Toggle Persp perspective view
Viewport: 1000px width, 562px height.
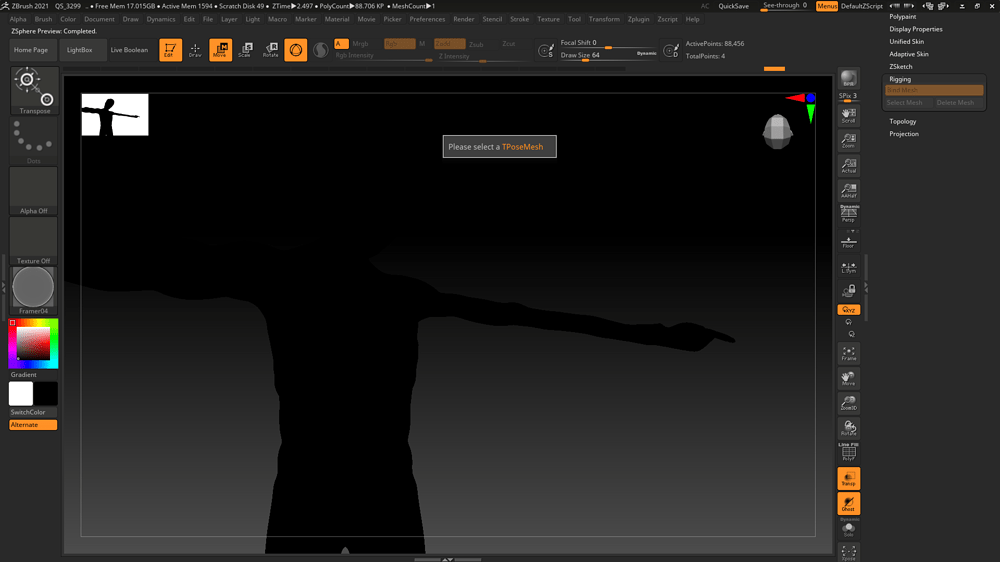849,214
